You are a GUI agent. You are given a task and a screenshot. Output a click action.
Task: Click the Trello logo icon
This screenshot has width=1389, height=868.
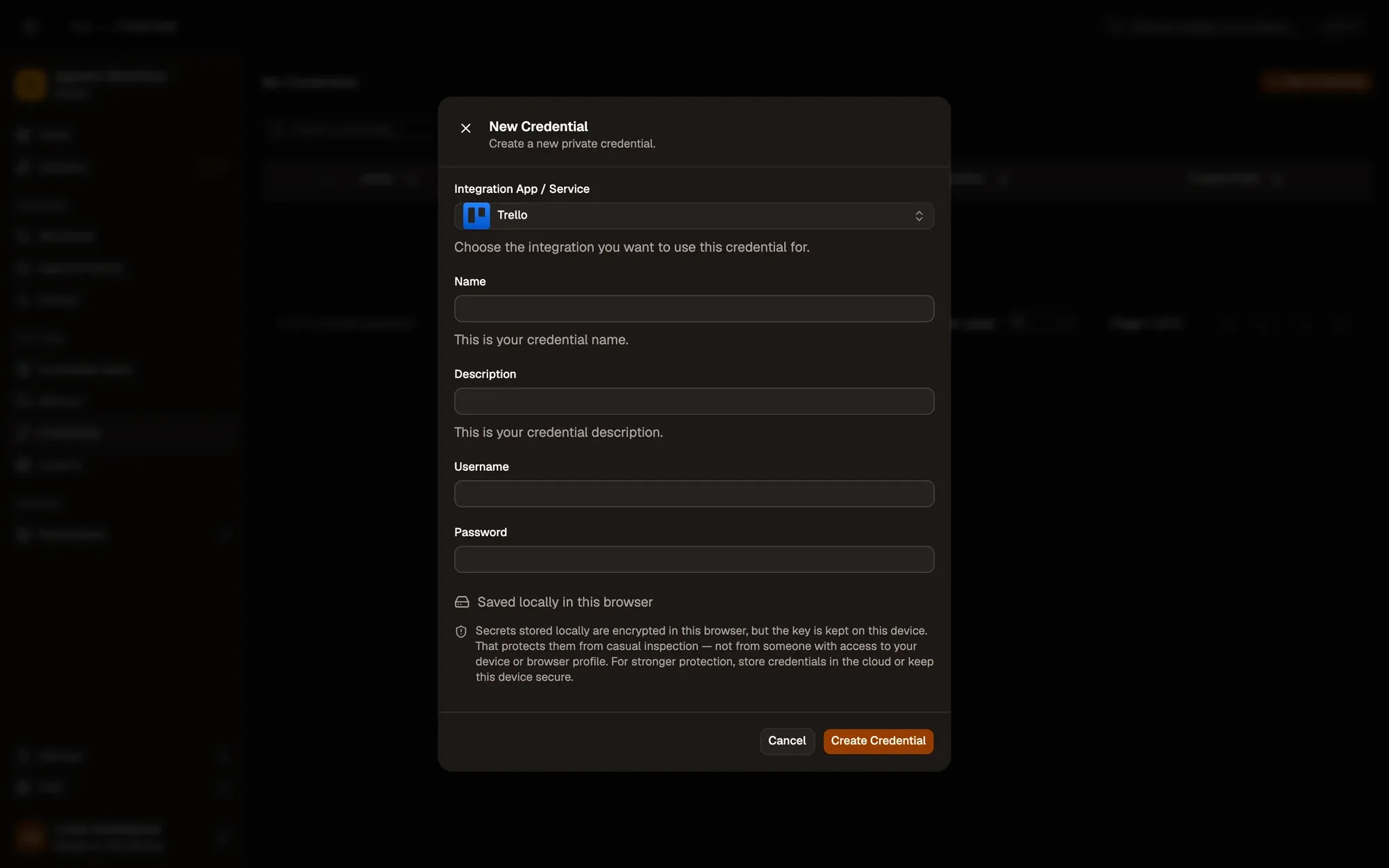(x=476, y=216)
